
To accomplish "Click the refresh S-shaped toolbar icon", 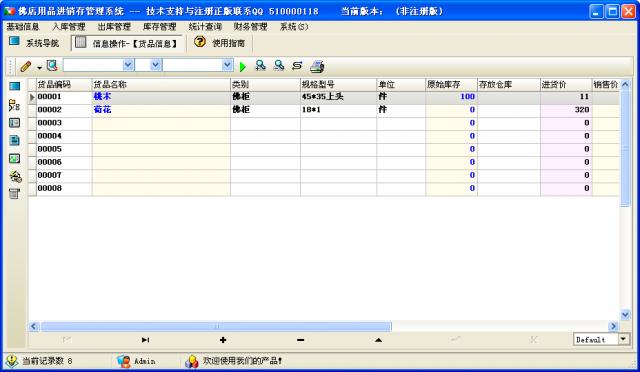I will tap(297, 66).
